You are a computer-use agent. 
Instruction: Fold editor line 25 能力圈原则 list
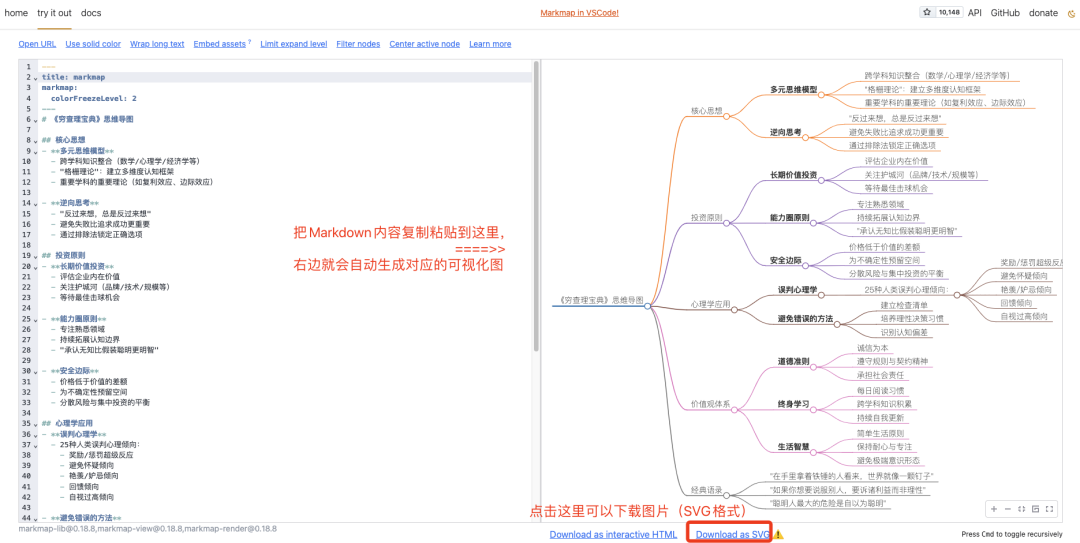[36, 320]
